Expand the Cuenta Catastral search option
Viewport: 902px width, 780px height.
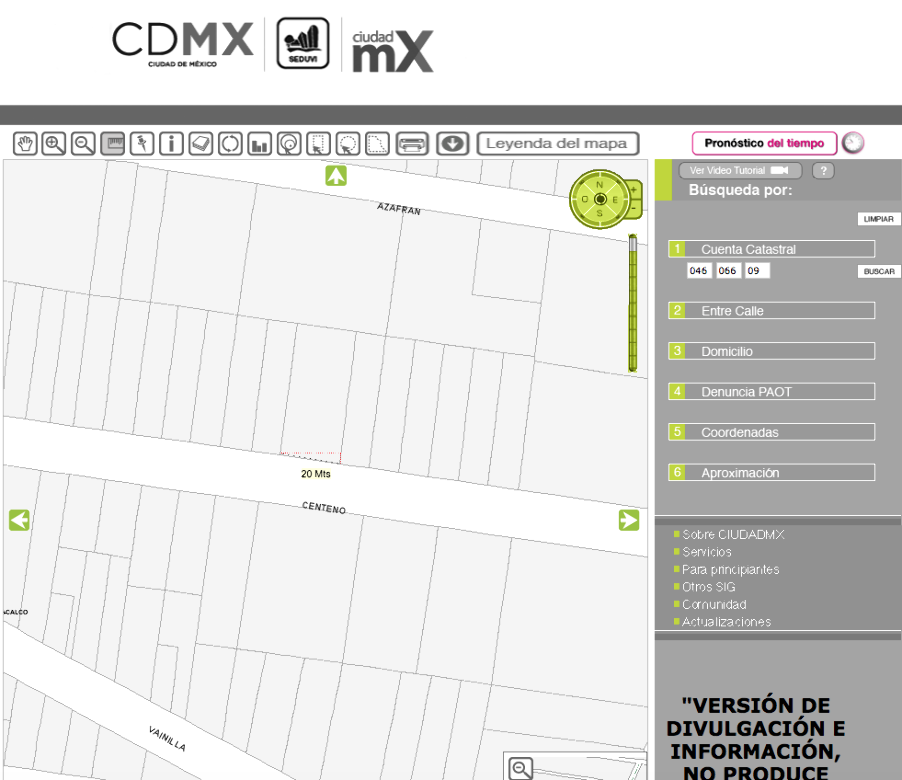(x=771, y=249)
